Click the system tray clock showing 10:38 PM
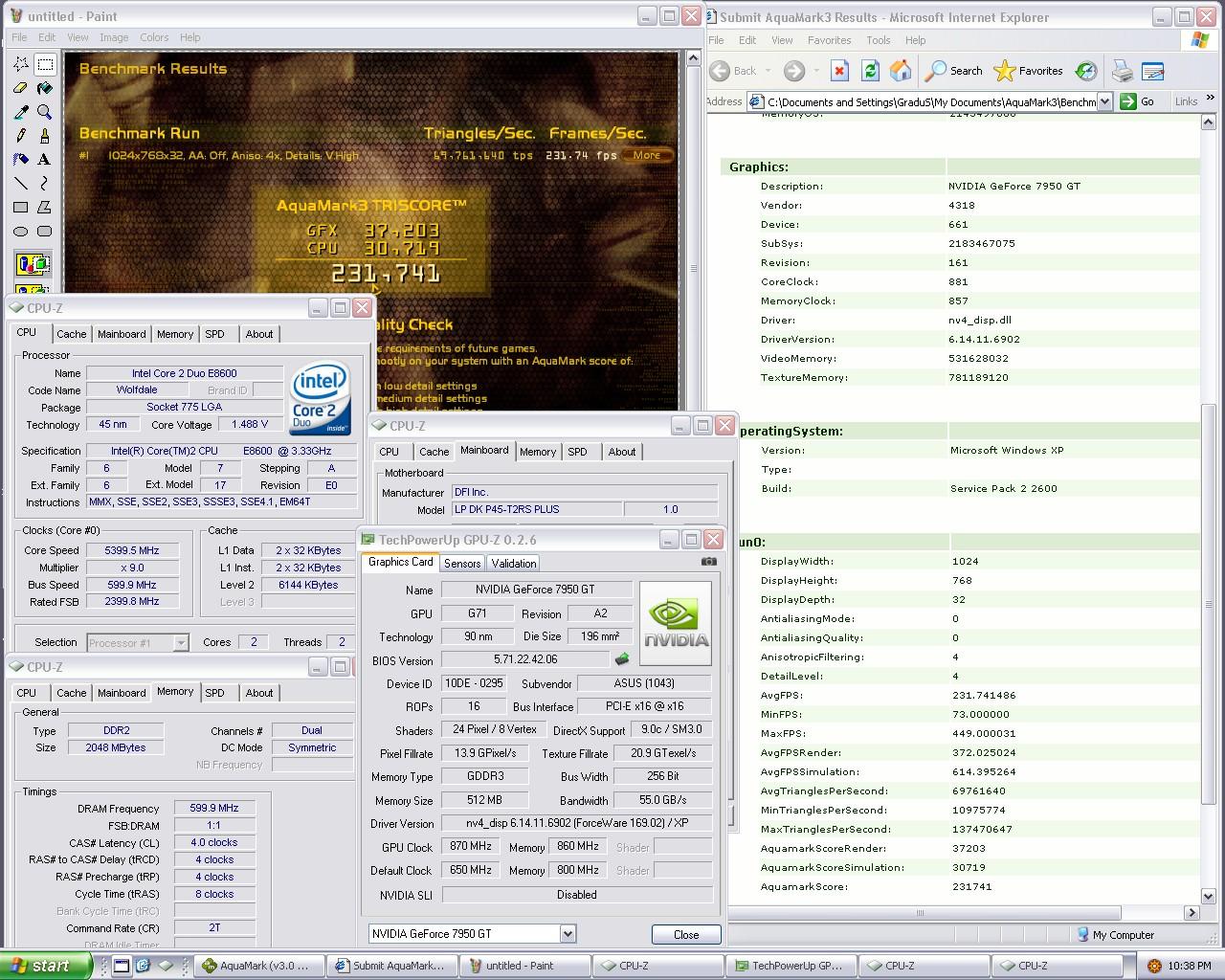The image size is (1225, 980). [1190, 966]
